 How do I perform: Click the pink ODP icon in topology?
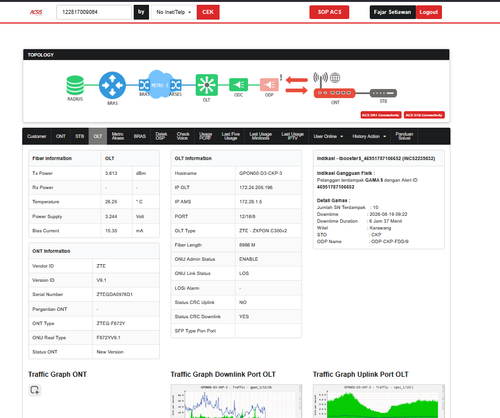pyautogui.click(x=269, y=85)
